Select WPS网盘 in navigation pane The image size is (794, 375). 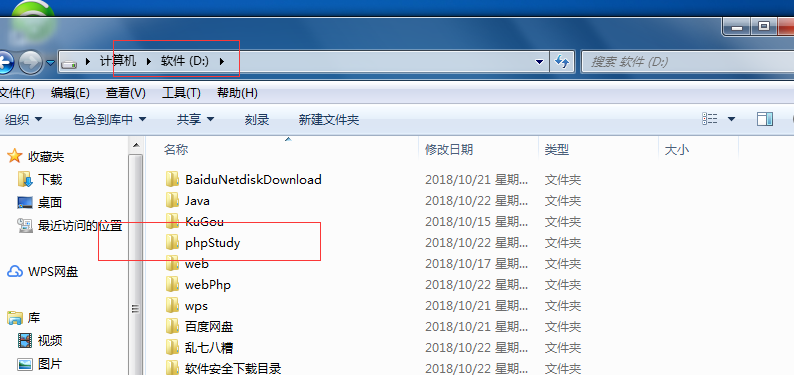tap(53, 272)
